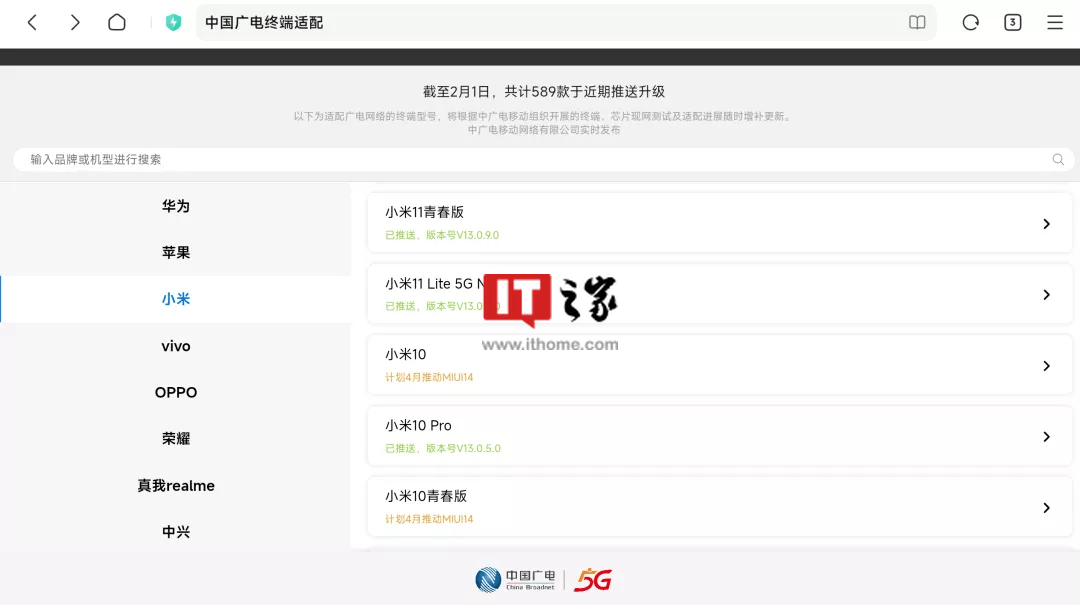Image resolution: width=1080 pixels, height=605 pixels.
Task: Enable reader mode book icon
Action: [917, 23]
